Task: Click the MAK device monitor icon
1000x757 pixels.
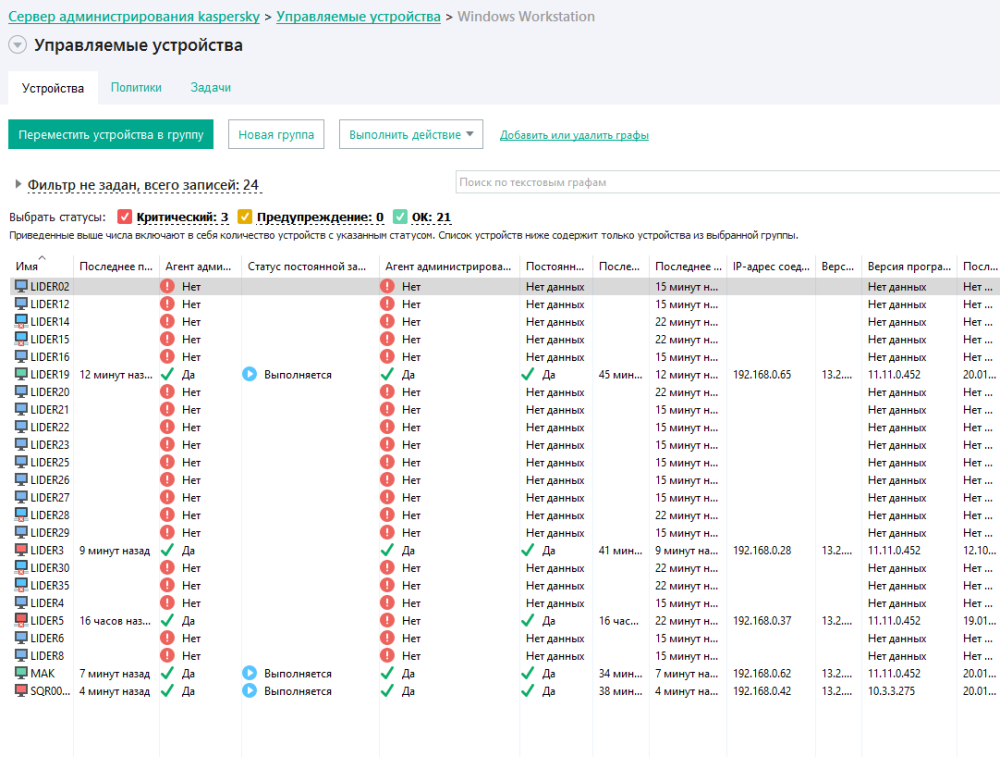Action: click(x=21, y=673)
